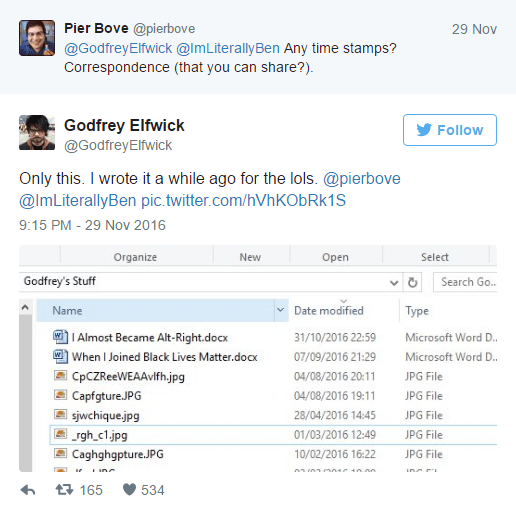The width and height of the screenshot is (516, 514).
Task: Click image icon of CpCZReeWEAAvlfh.jpg
Action: [x=60, y=376]
